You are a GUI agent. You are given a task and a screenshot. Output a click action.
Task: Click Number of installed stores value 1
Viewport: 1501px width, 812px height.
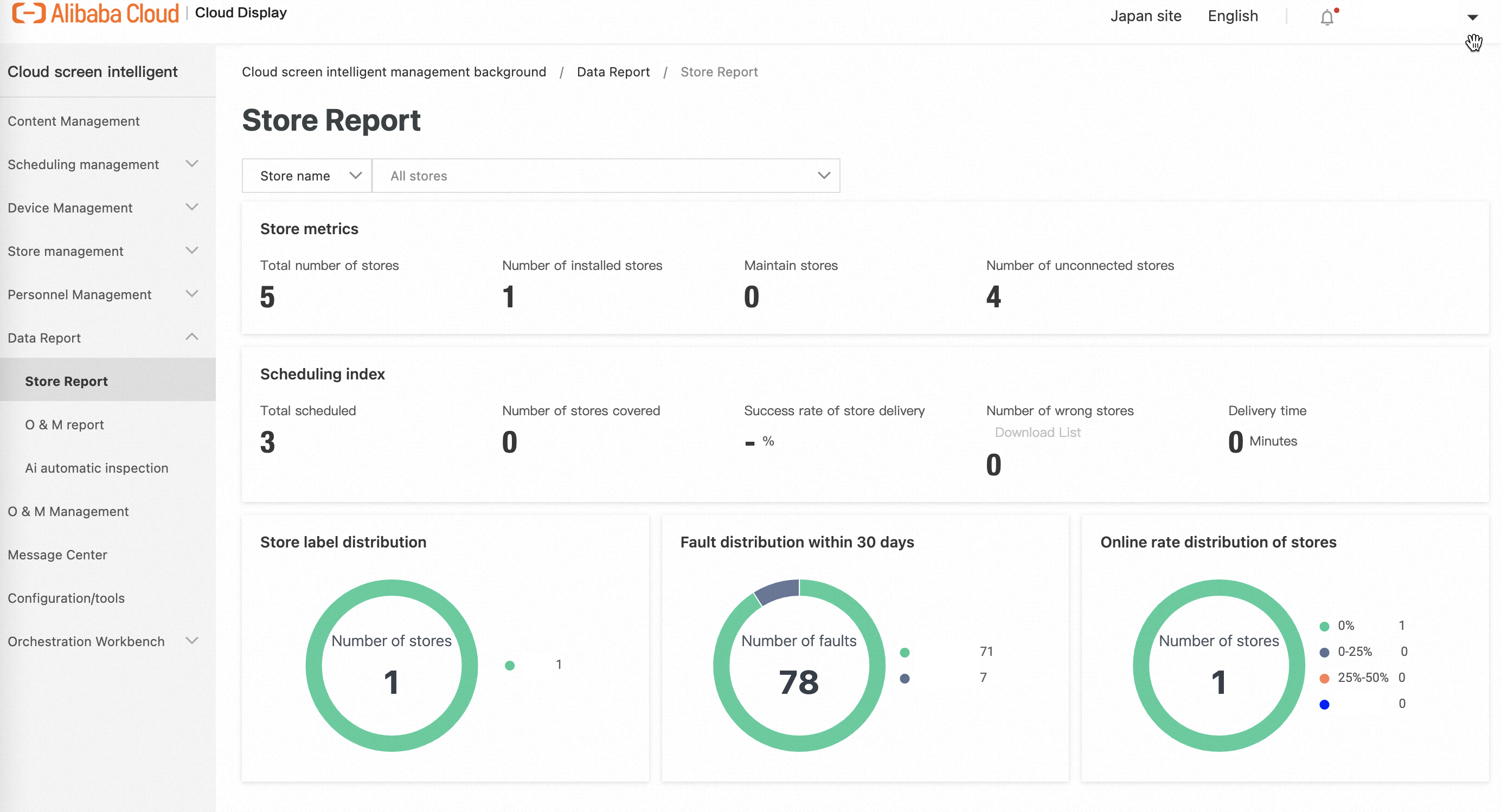click(x=509, y=297)
